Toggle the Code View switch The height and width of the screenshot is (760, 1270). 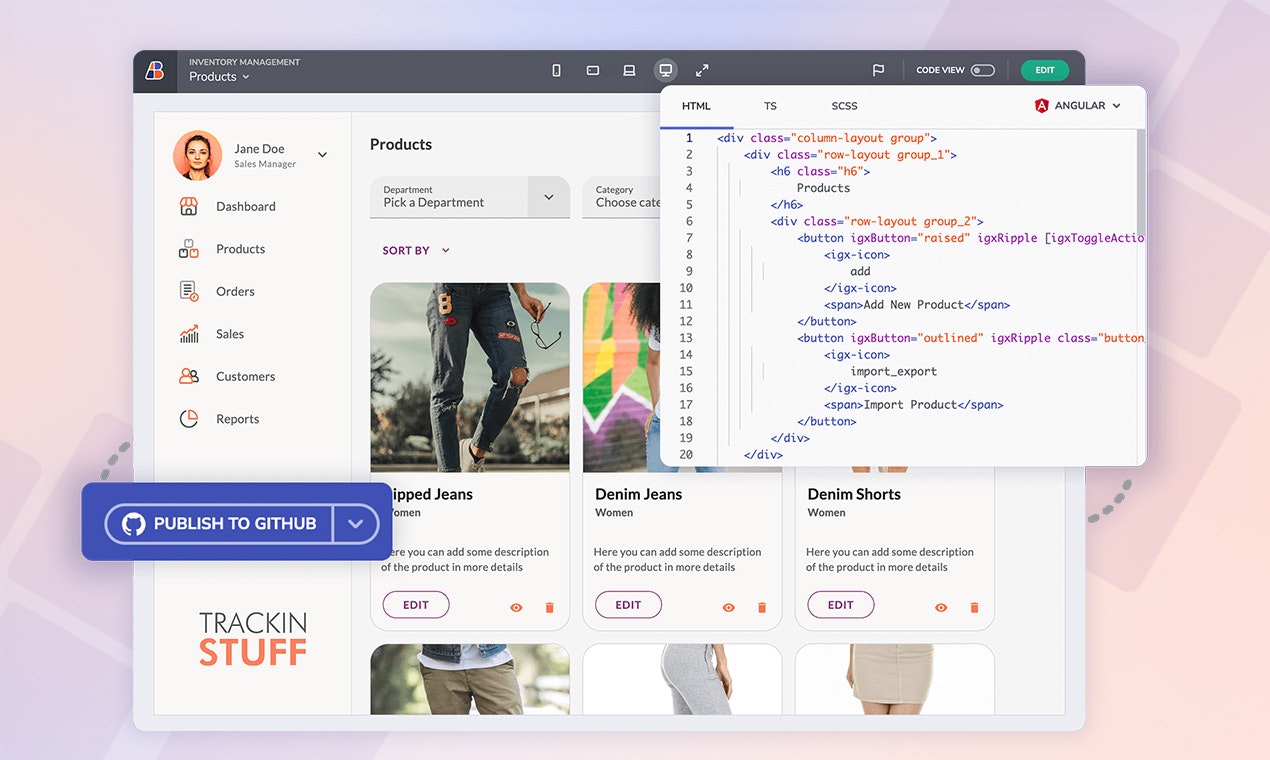(983, 70)
